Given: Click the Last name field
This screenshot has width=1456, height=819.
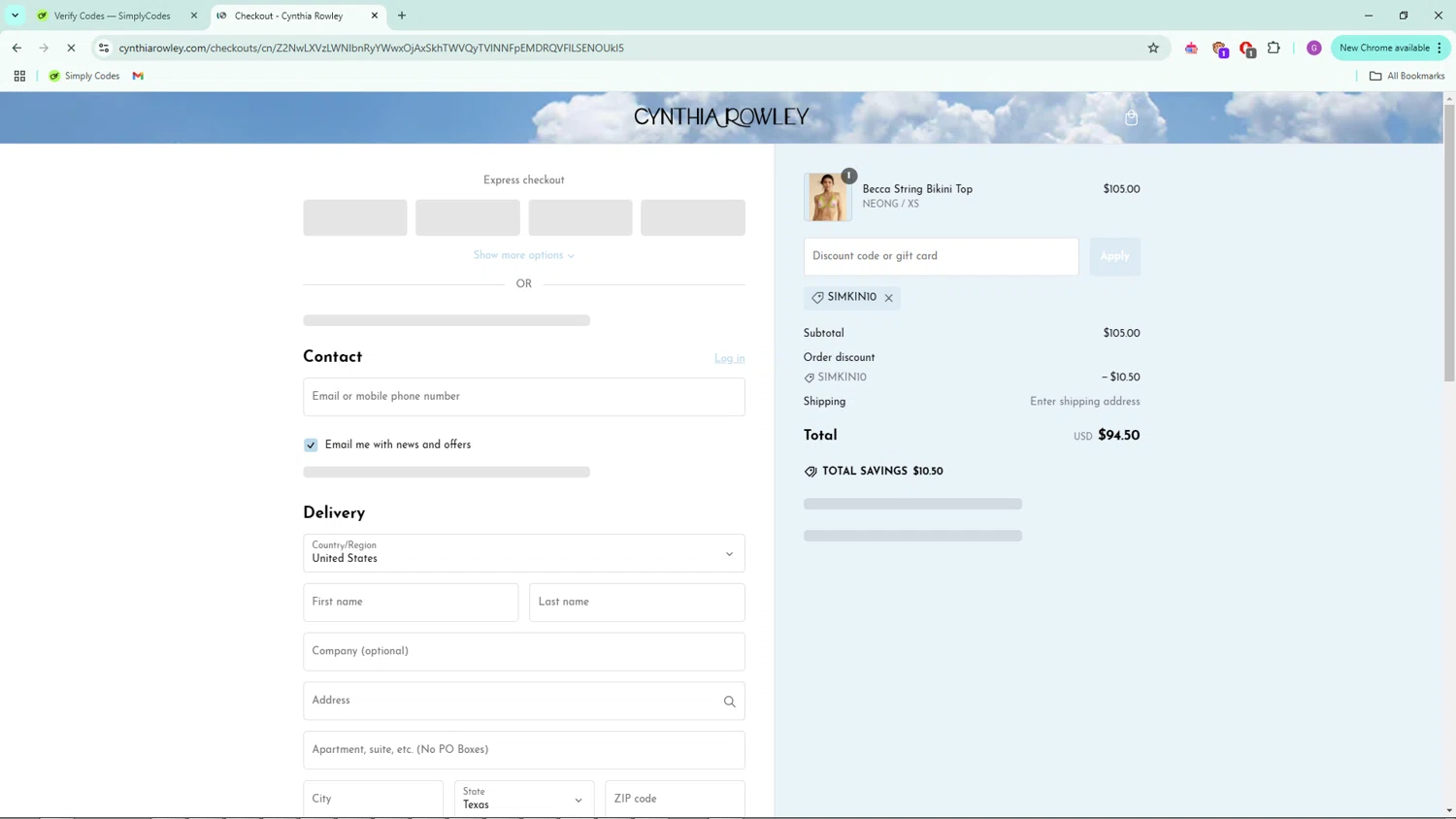Looking at the screenshot, I should (637, 603).
